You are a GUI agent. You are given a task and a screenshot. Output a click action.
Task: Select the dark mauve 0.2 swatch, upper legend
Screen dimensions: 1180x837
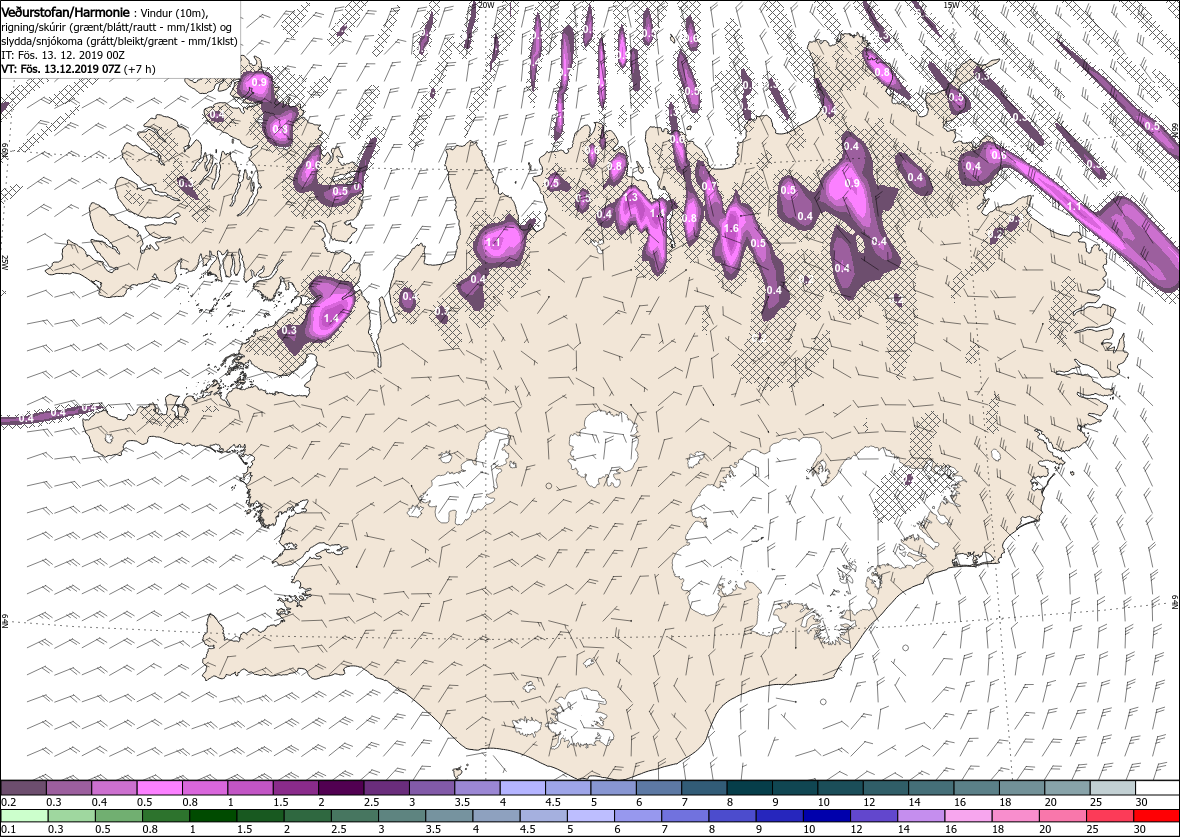coord(23,787)
